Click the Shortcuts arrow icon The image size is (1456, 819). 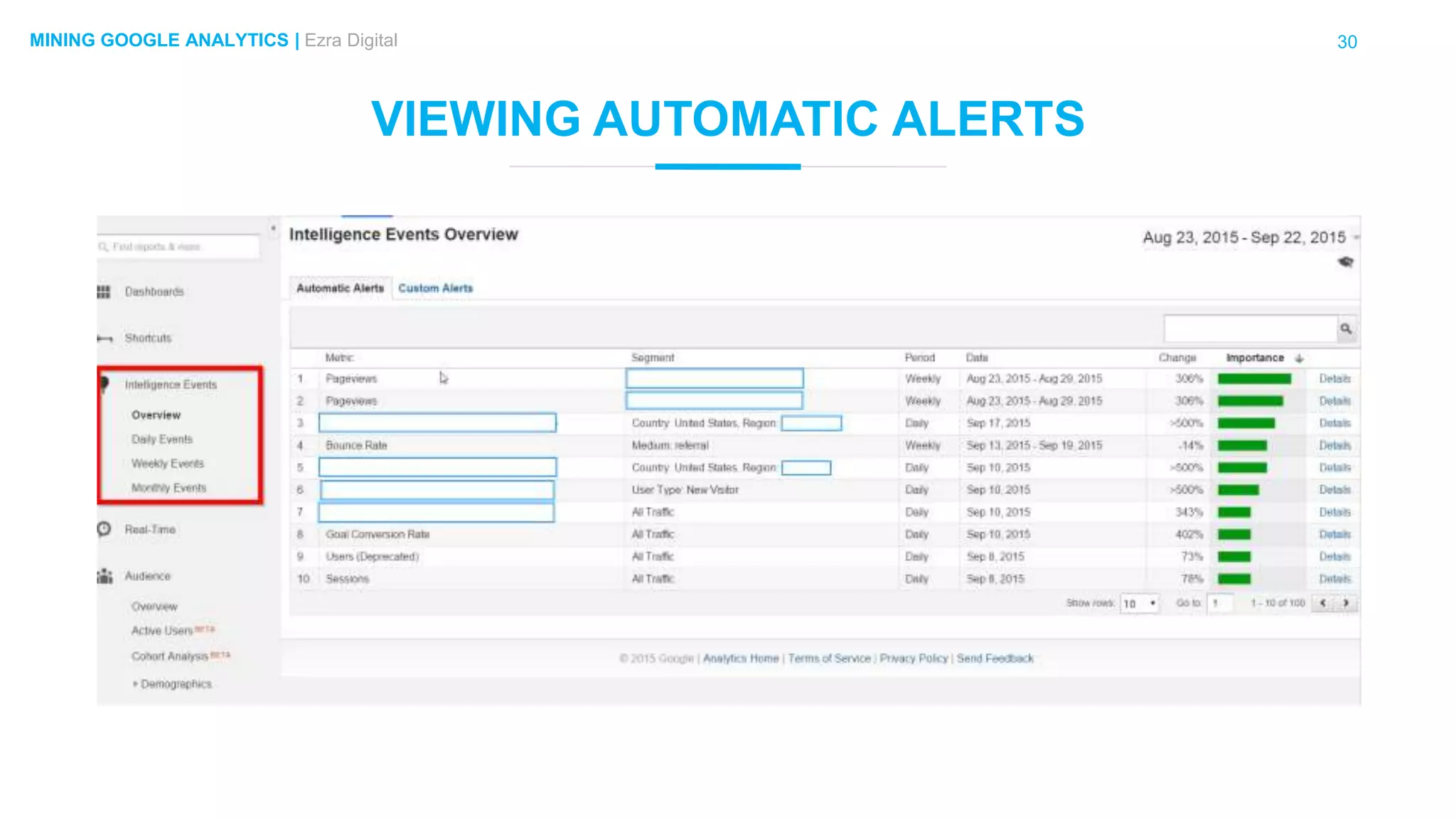click(105, 338)
